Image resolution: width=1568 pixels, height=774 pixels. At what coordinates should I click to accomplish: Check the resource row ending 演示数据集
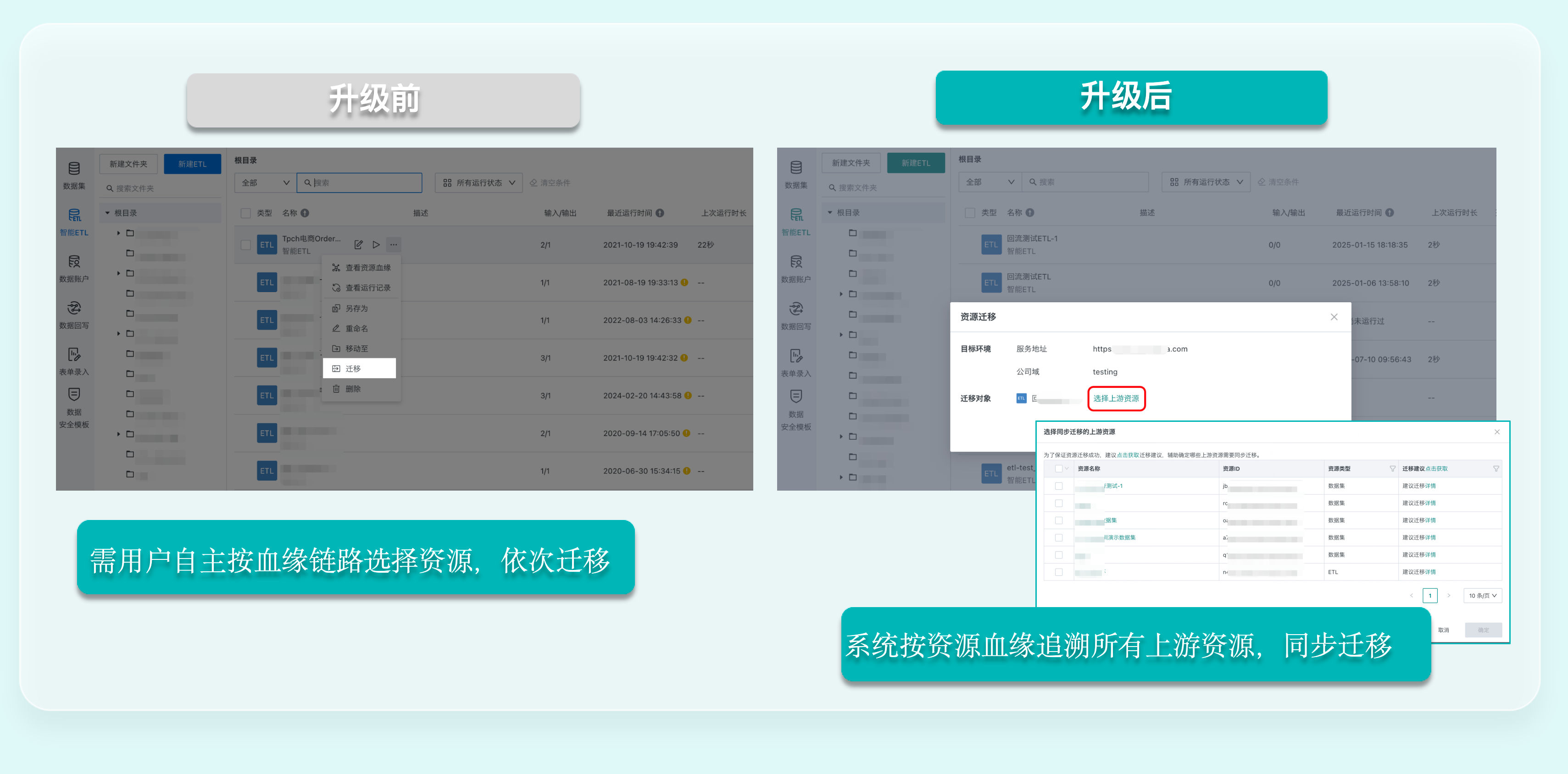(x=1058, y=538)
